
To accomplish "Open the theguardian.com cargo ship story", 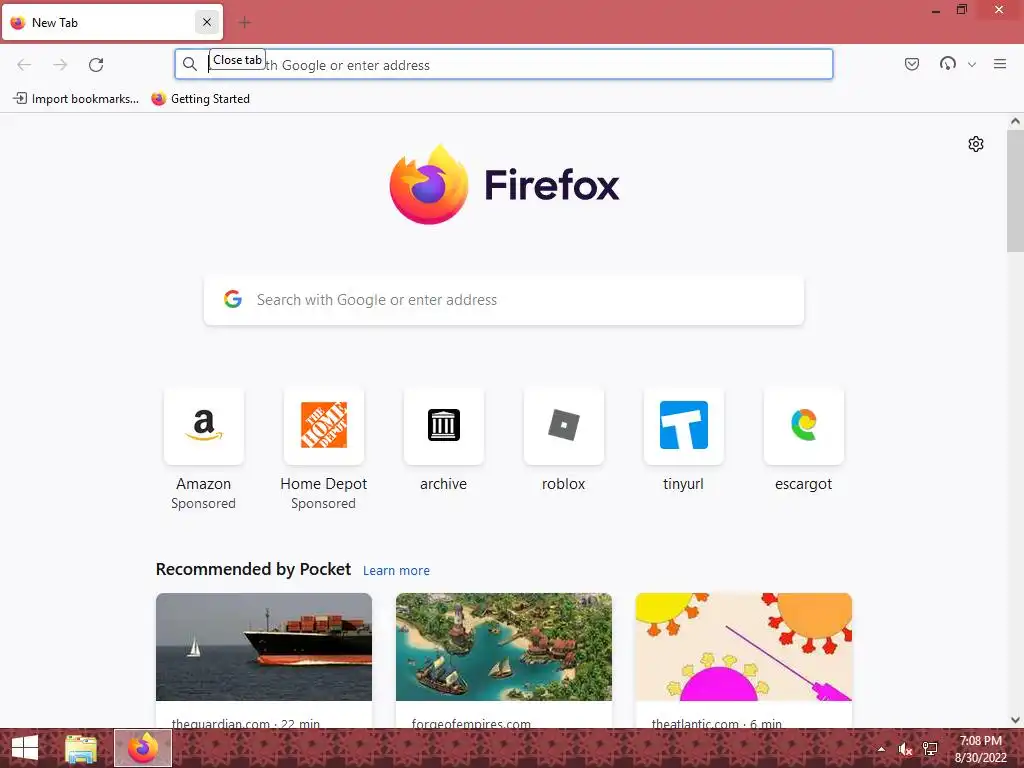I will point(264,660).
